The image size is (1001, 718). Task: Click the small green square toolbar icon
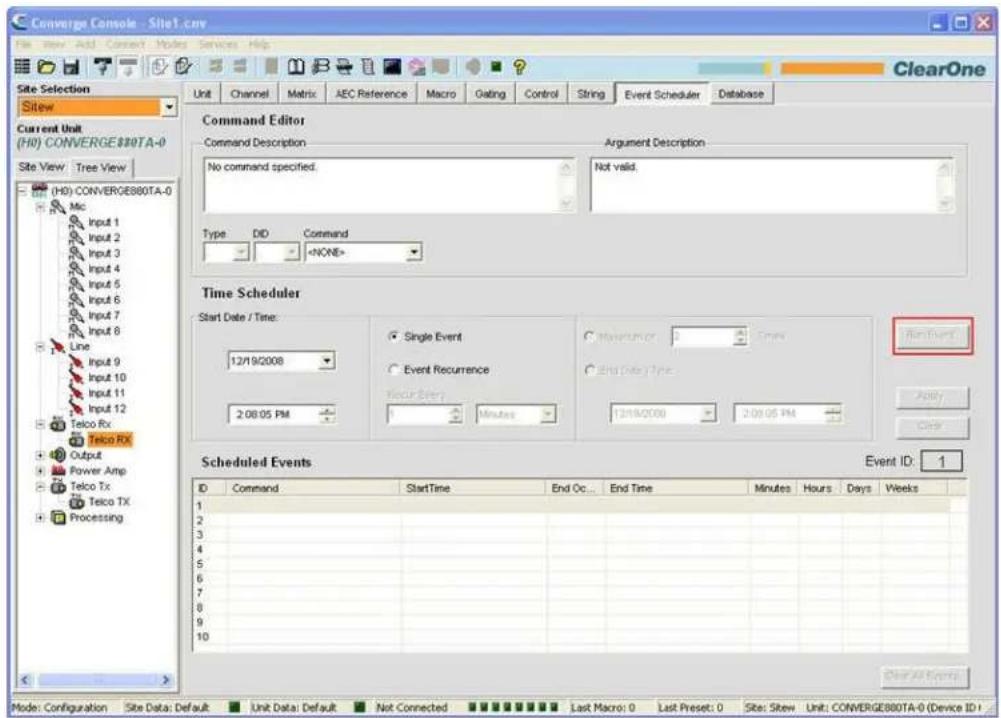point(496,66)
